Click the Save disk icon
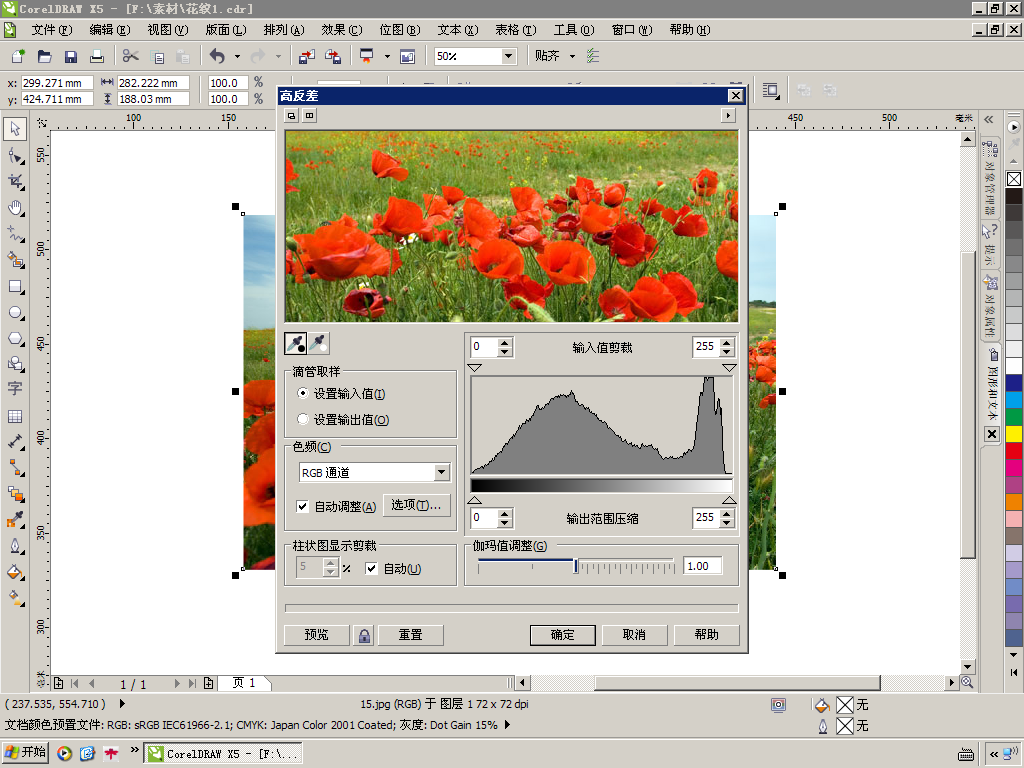1024x768 pixels. [x=71, y=56]
